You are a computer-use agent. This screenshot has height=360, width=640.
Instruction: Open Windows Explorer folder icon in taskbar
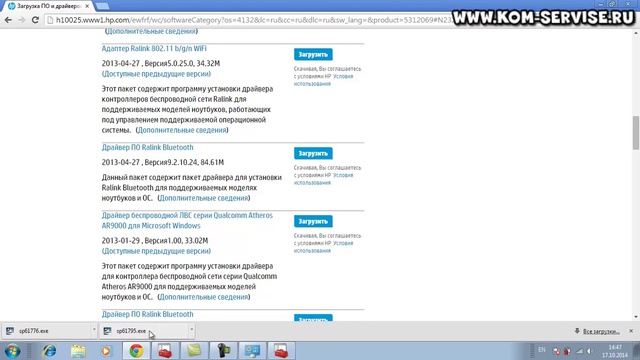click(x=78, y=351)
